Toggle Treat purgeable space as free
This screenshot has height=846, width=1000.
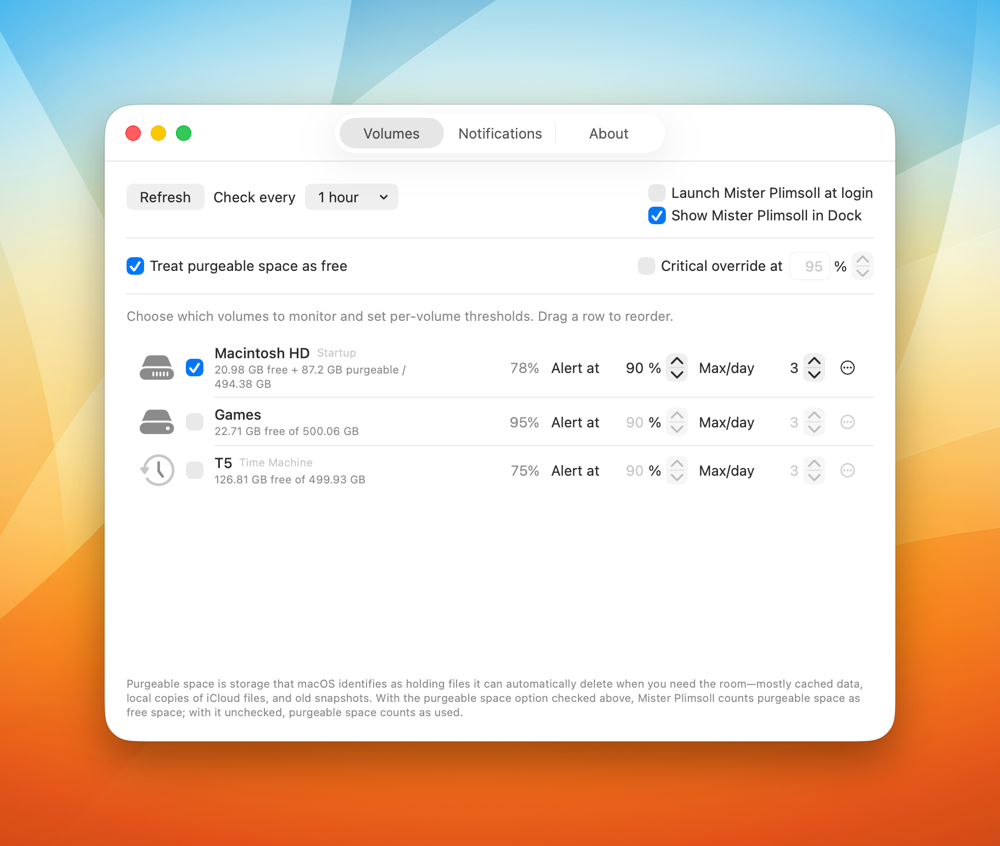click(x=135, y=266)
